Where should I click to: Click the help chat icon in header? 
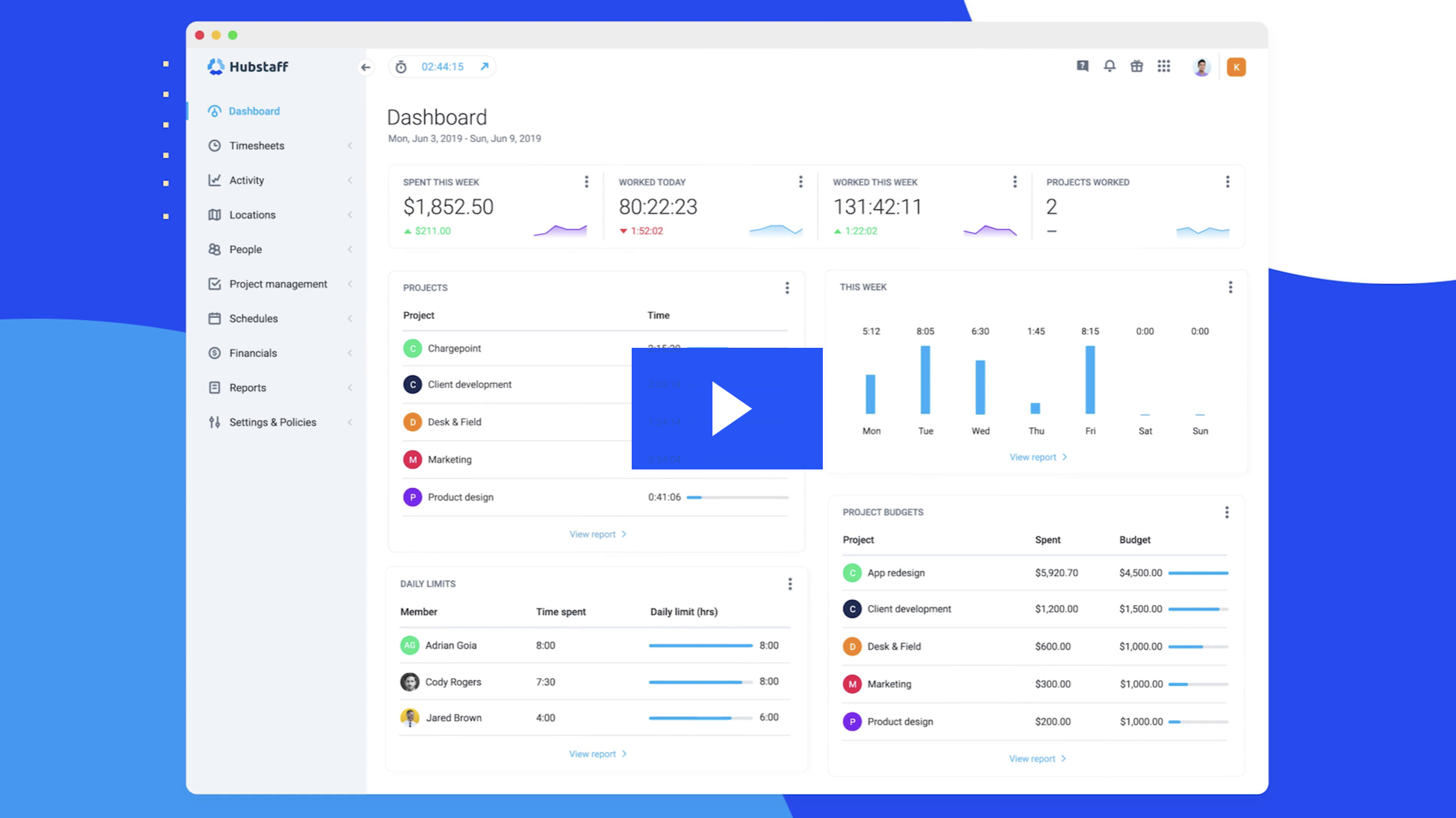(1083, 66)
